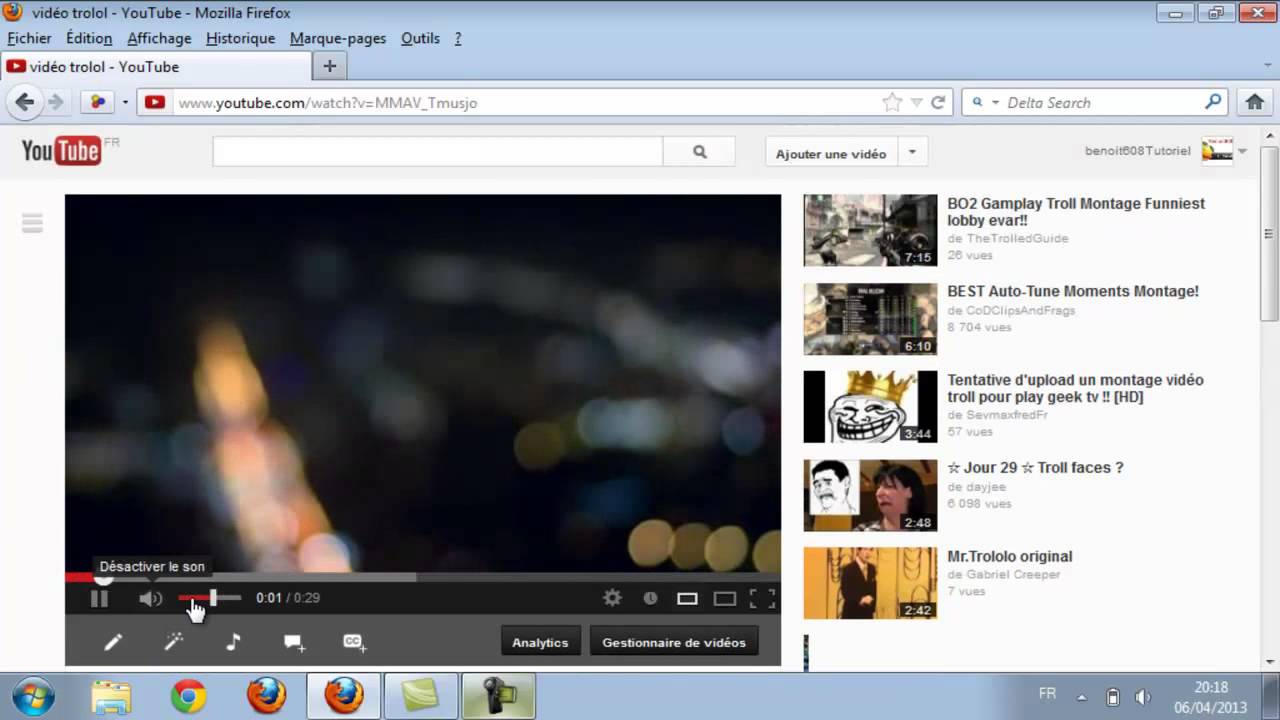The width and height of the screenshot is (1280, 720).
Task: Seek in the video progress bar
Action: [422, 577]
